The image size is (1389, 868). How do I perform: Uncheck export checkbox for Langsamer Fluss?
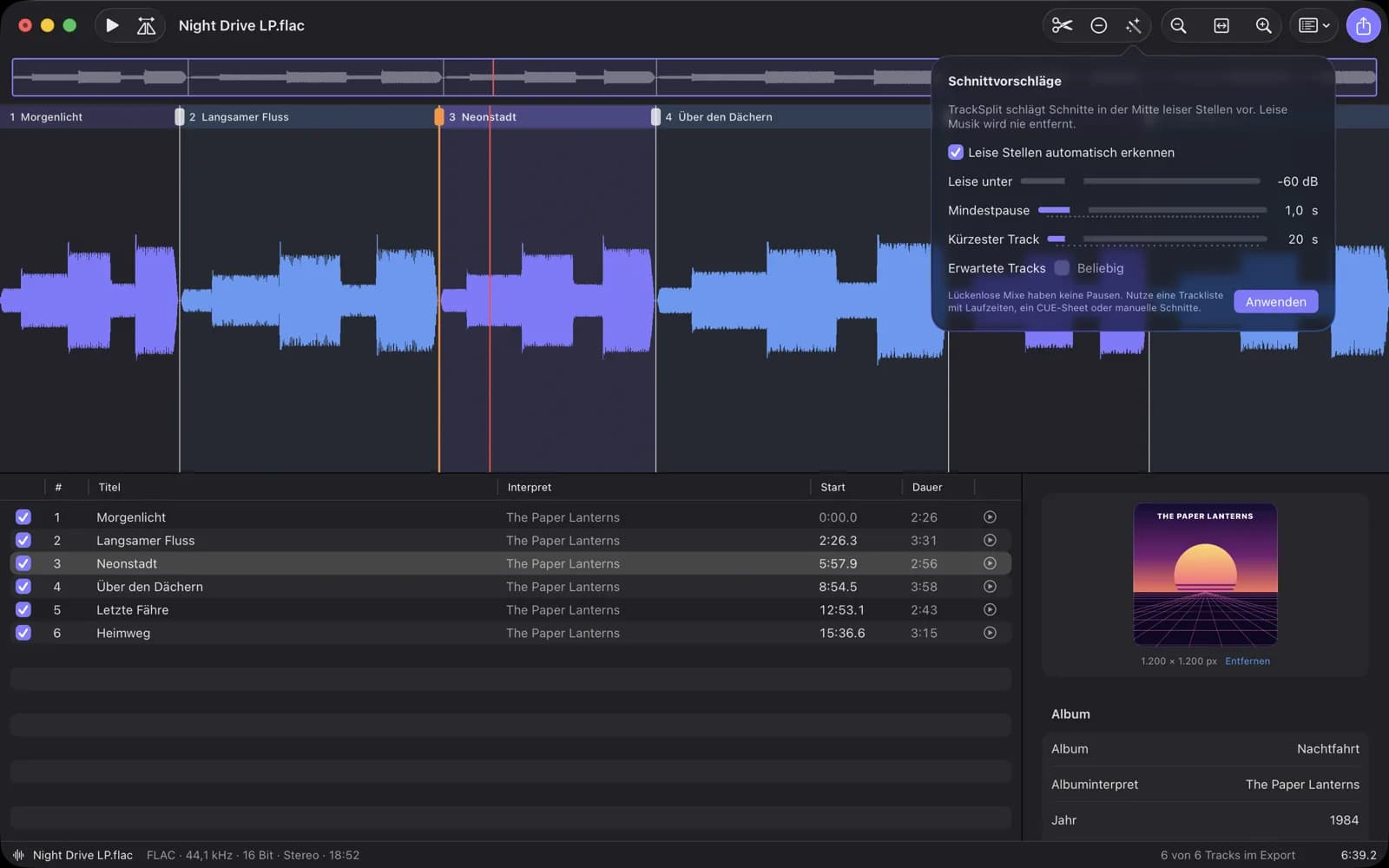coord(23,540)
